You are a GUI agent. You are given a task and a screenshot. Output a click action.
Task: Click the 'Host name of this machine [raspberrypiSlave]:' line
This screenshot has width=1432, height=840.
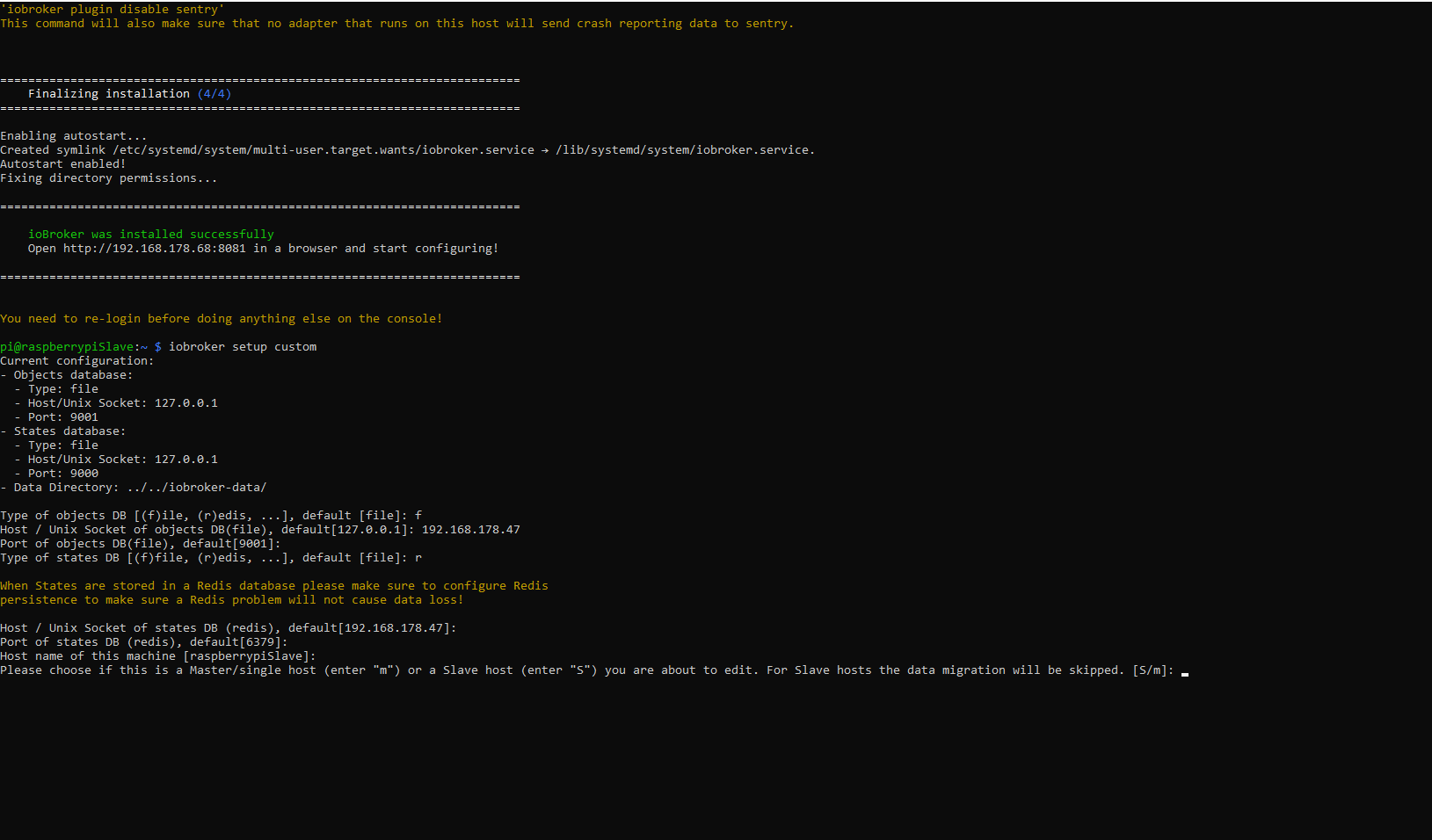click(158, 656)
